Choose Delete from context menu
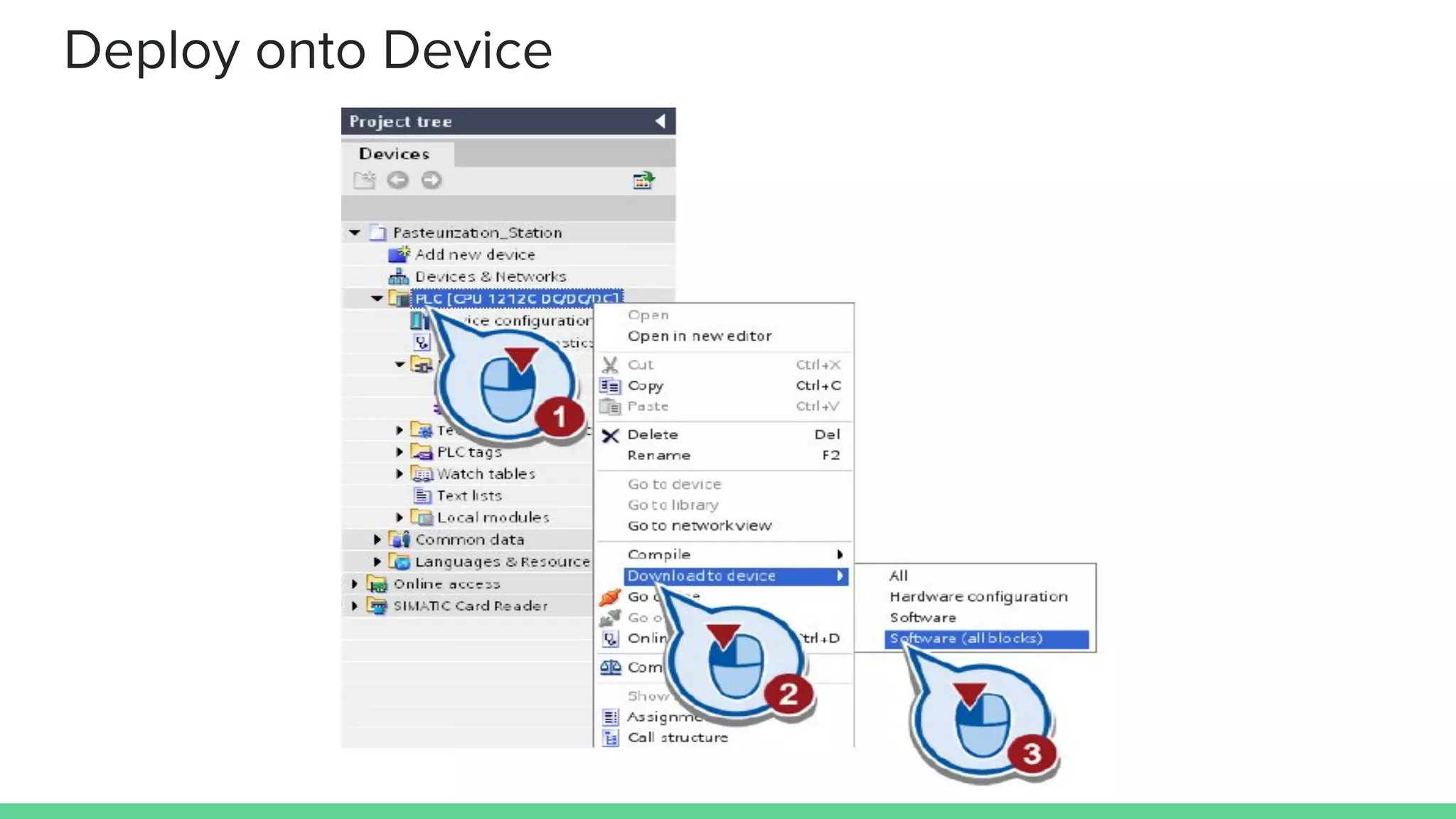 coord(653,434)
